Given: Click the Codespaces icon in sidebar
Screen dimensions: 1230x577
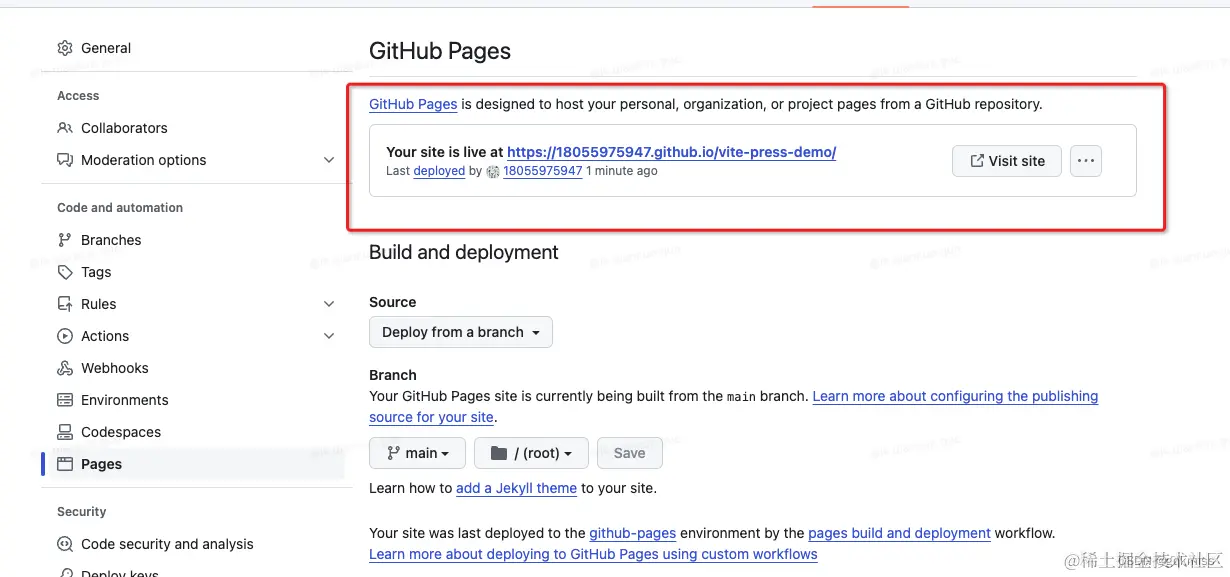Looking at the screenshot, I should point(65,432).
